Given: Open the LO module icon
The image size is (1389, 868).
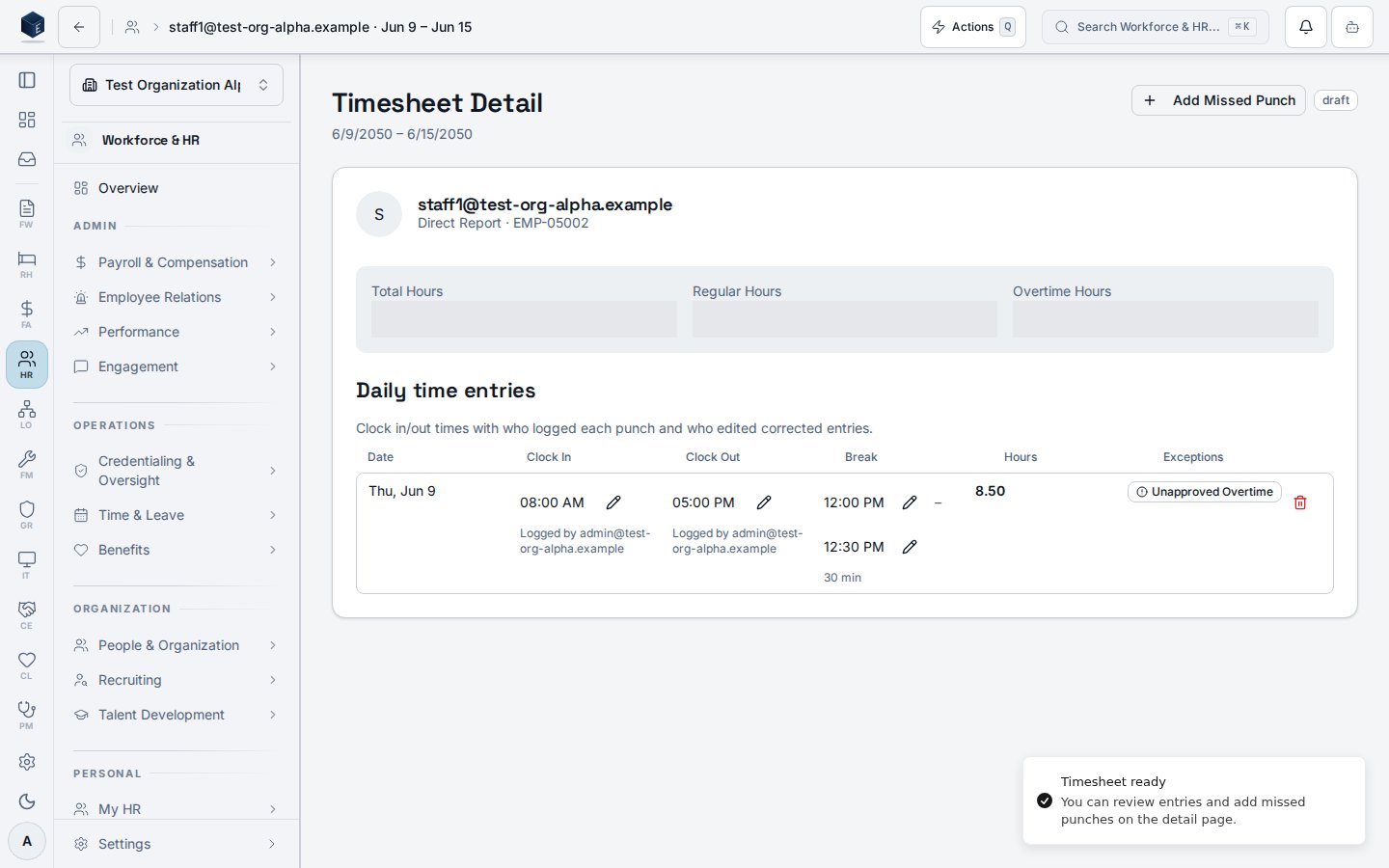Looking at the screenshot, I should tap(27, 415).
